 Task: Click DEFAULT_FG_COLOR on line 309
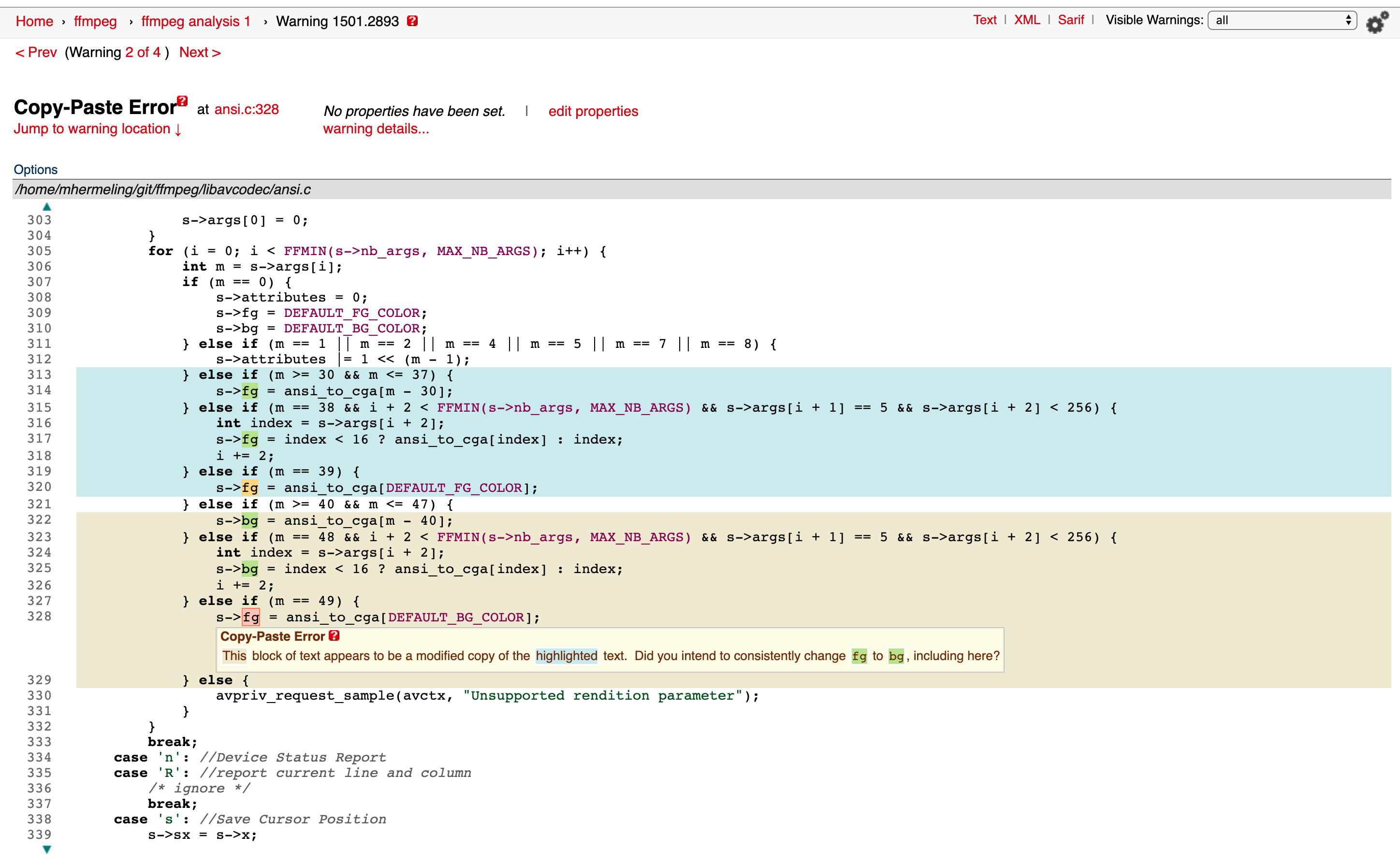[x=352, y=313]
